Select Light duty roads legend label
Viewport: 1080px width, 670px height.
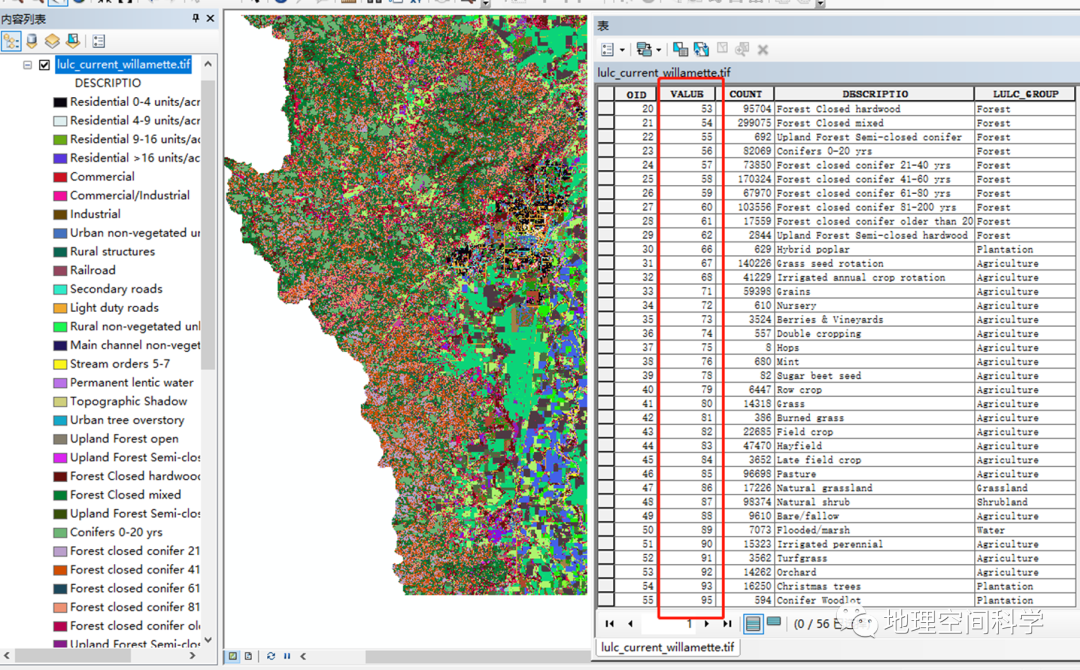click(x=114, y=308)
